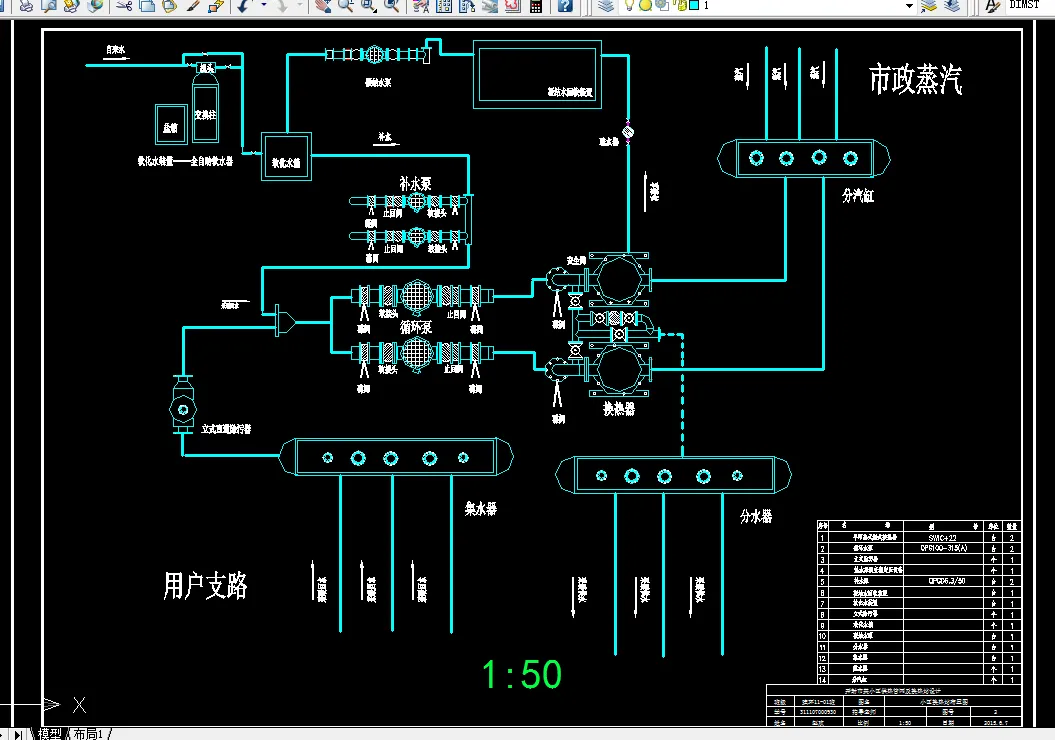Open the QuickCalc calculator
The height and width of the screenshot is (740, 1055).
(x=536, y=6)
